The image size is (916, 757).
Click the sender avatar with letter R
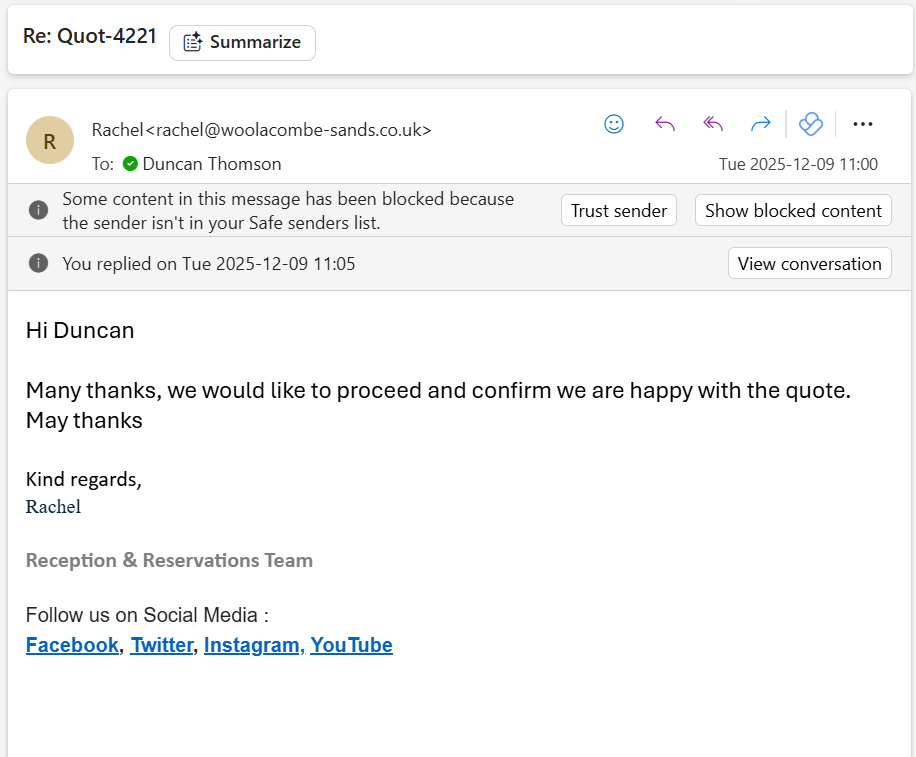pyautogui.click(x=50, y=141)
